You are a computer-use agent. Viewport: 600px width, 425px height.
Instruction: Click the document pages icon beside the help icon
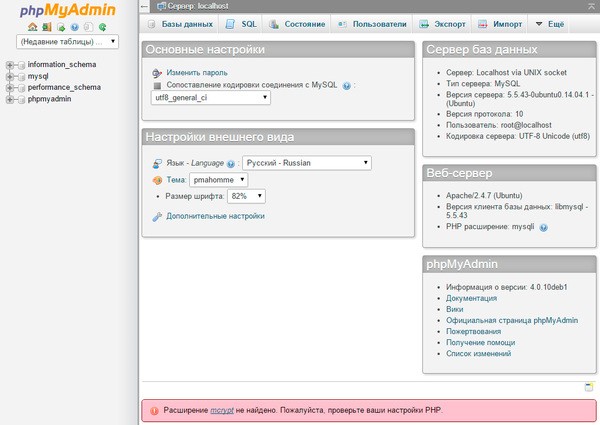point(88,27)
